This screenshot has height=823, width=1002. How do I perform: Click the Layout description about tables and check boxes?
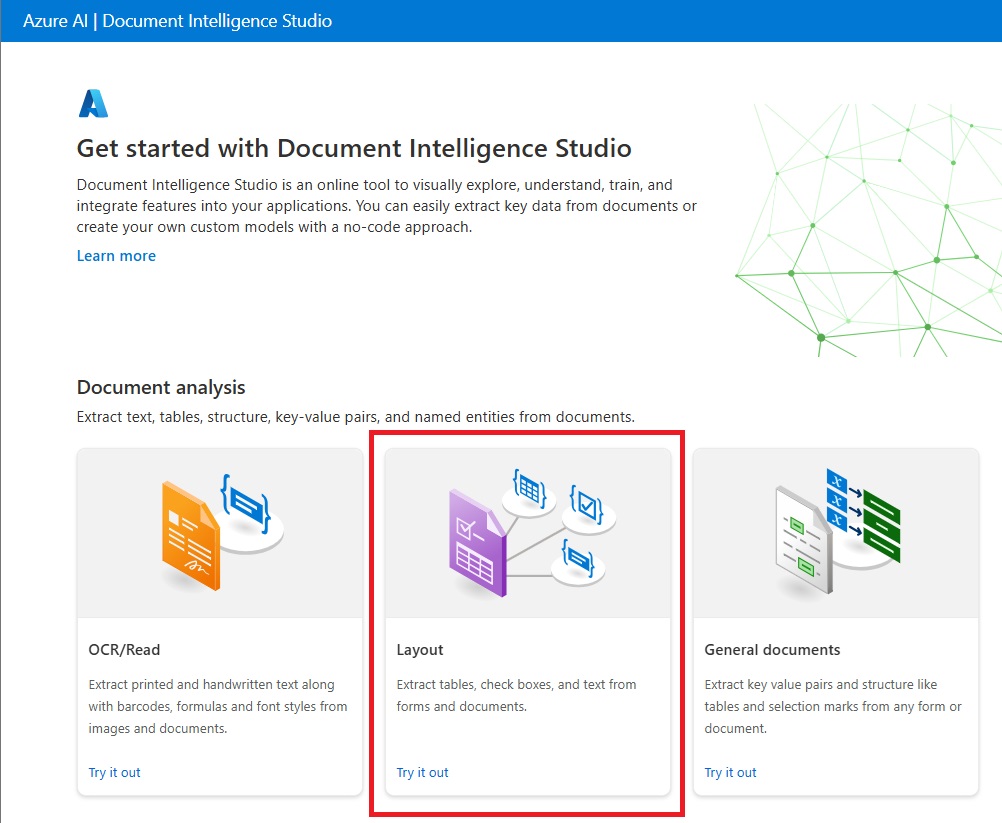pyautogui.click(x=516, y=695)
